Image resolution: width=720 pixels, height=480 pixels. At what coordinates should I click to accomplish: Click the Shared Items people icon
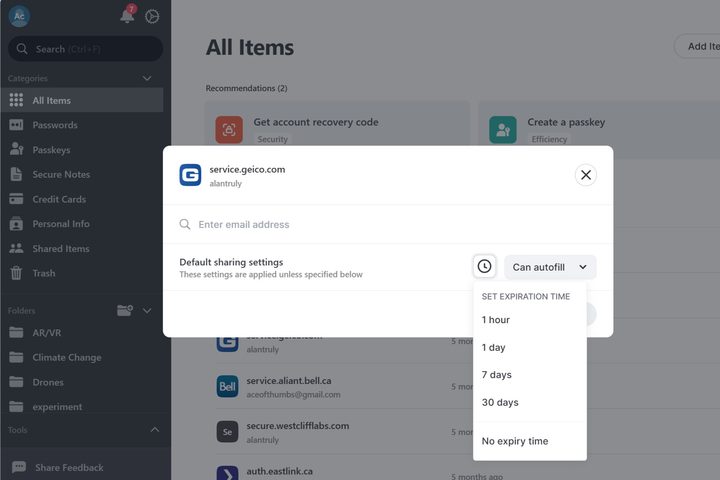tap(16, 248)
